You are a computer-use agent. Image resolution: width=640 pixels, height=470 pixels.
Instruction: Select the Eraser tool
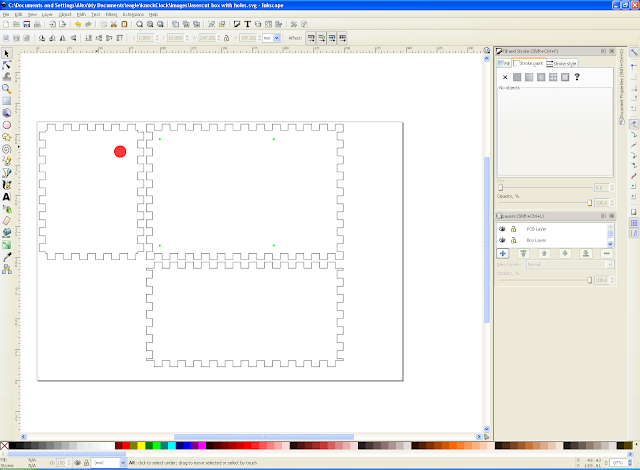[x=7, y=221]
